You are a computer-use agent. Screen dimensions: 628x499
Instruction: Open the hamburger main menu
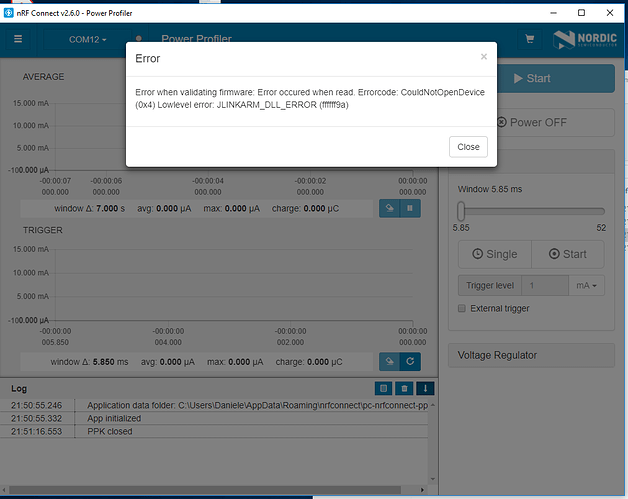click(18, 39)
